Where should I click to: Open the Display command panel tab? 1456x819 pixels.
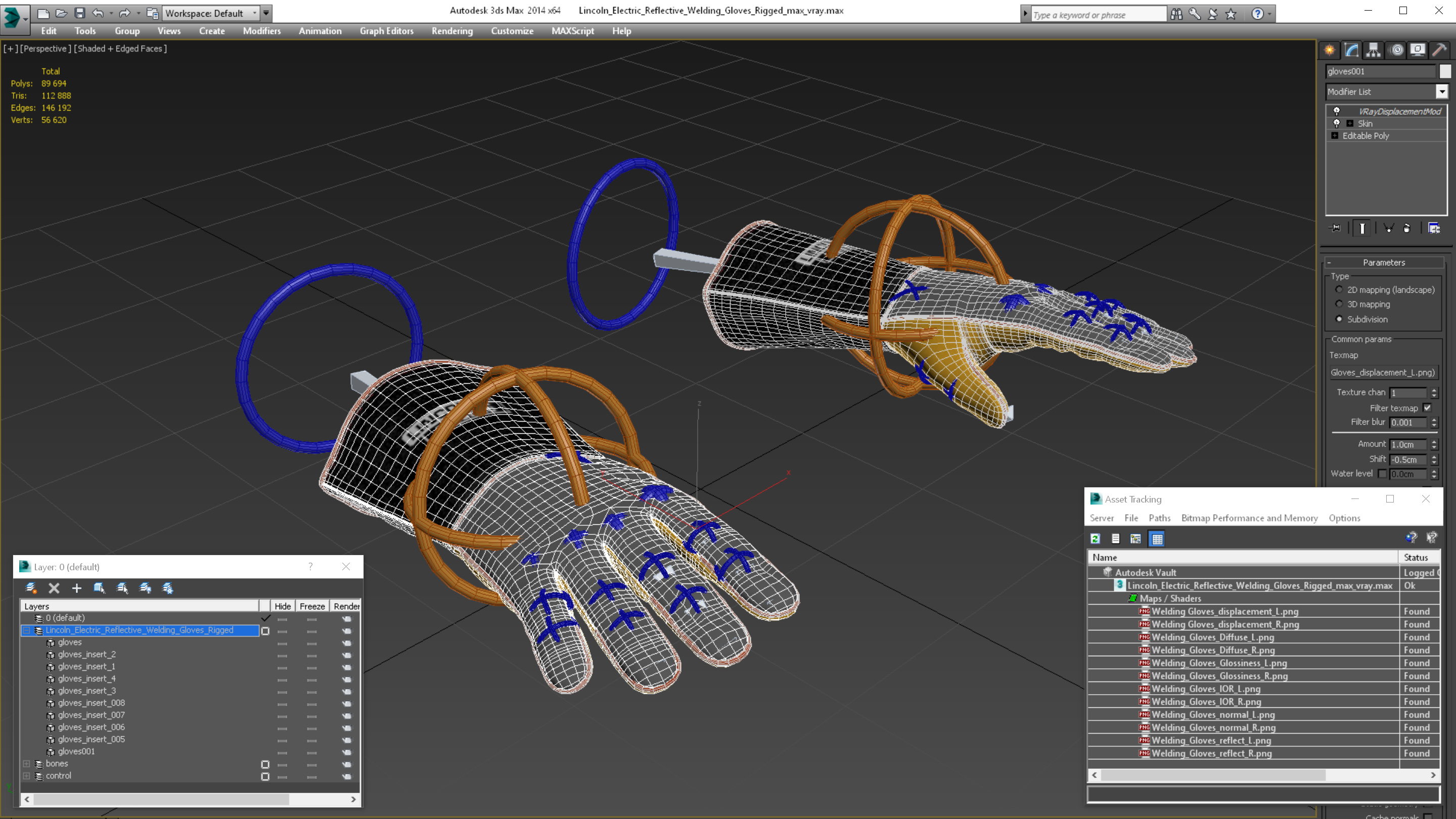tap(1418, 50)
